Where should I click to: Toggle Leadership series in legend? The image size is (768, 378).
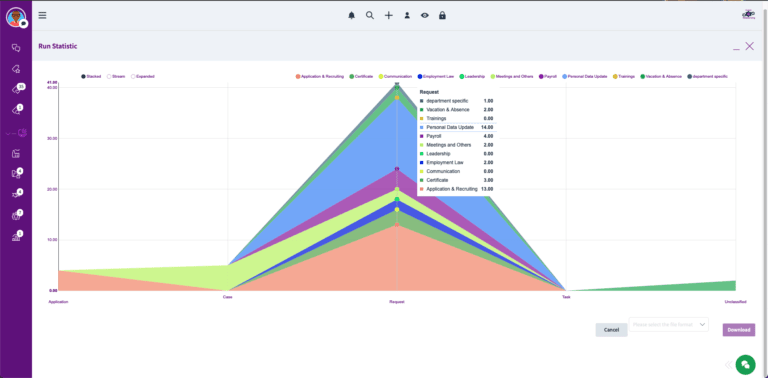click(x=472, y=76)
